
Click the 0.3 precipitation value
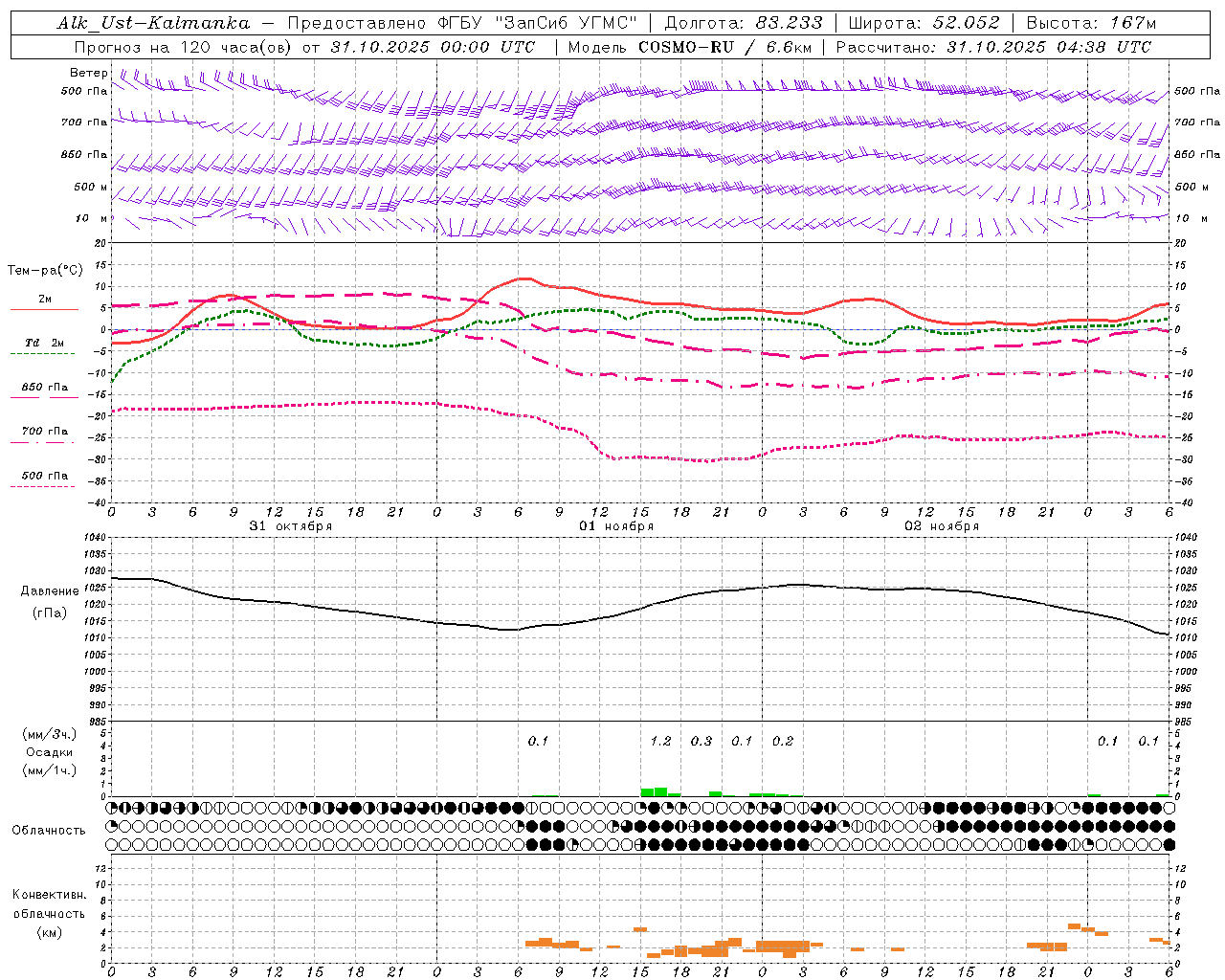click(702, 741)
